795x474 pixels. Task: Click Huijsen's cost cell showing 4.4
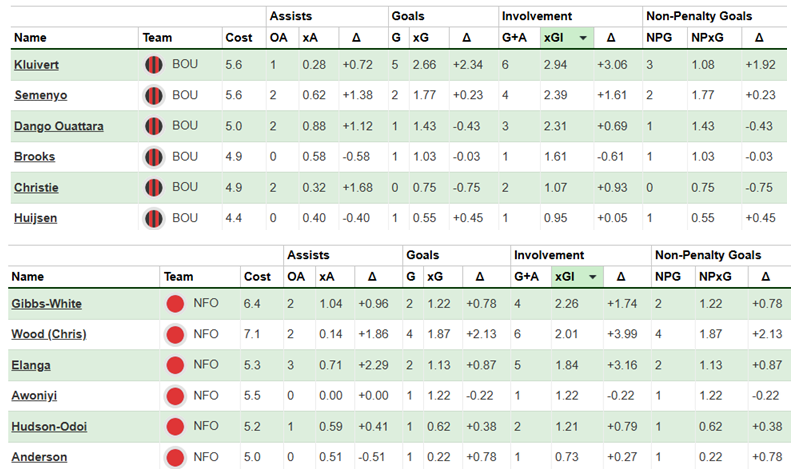235,218
